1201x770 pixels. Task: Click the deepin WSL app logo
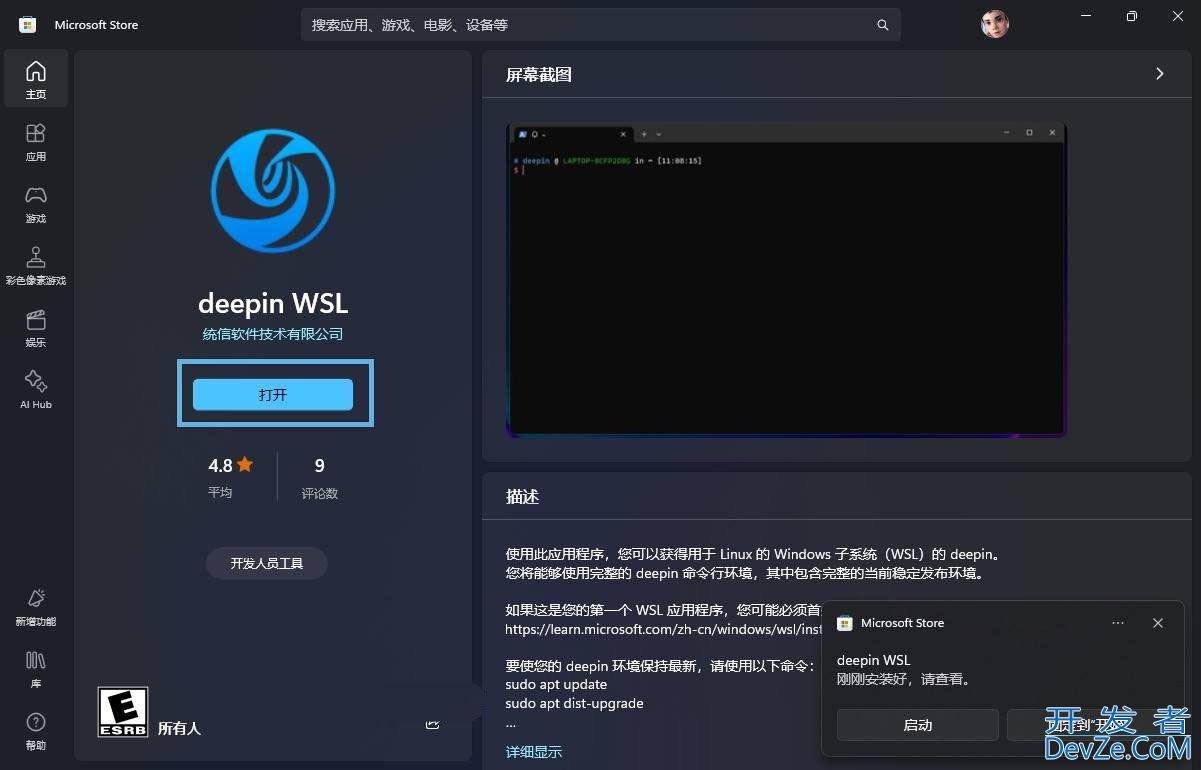(x=273, y=190)
